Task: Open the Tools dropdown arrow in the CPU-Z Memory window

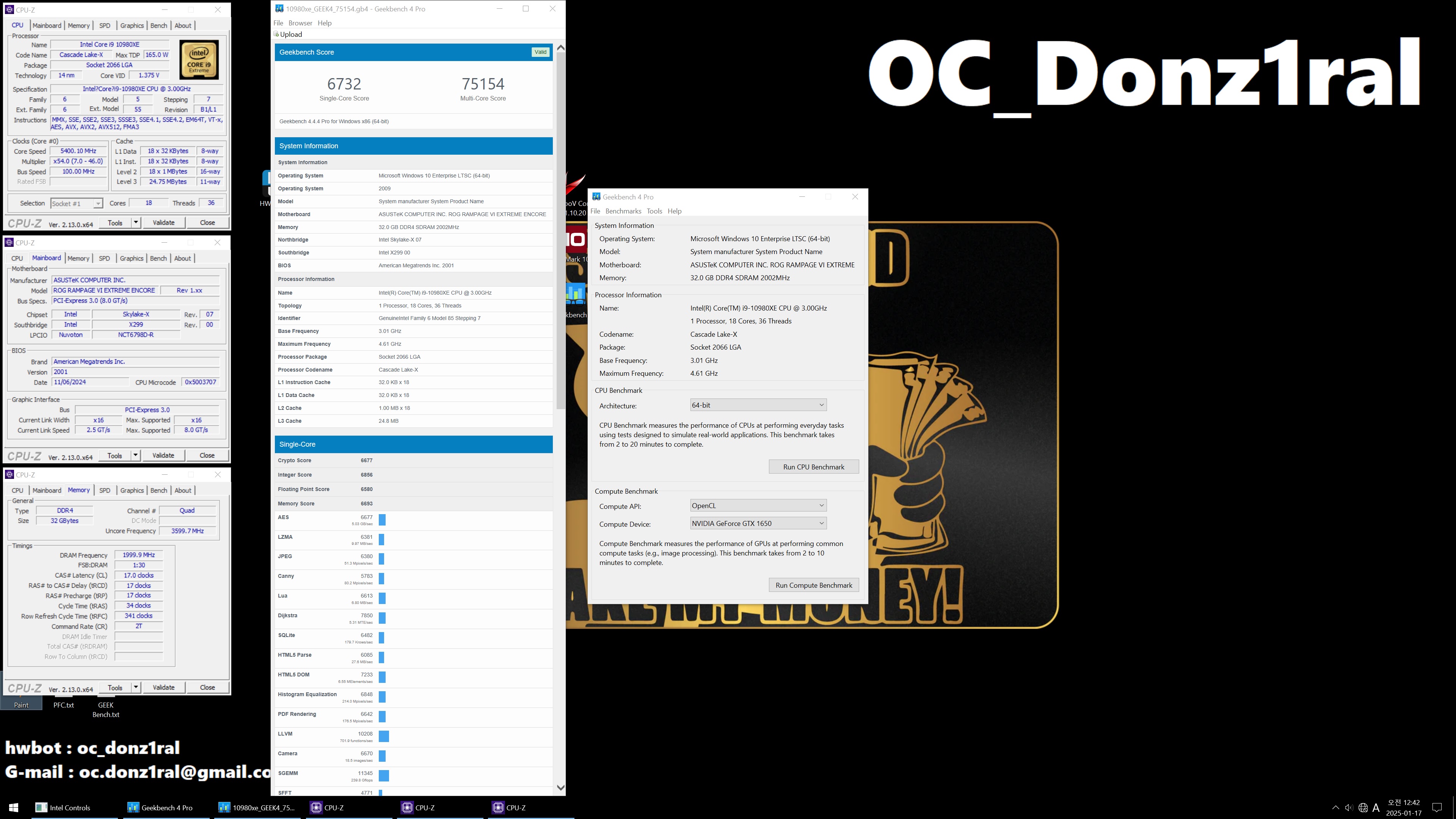Action: pyautogui.click(x=136, y=687)
